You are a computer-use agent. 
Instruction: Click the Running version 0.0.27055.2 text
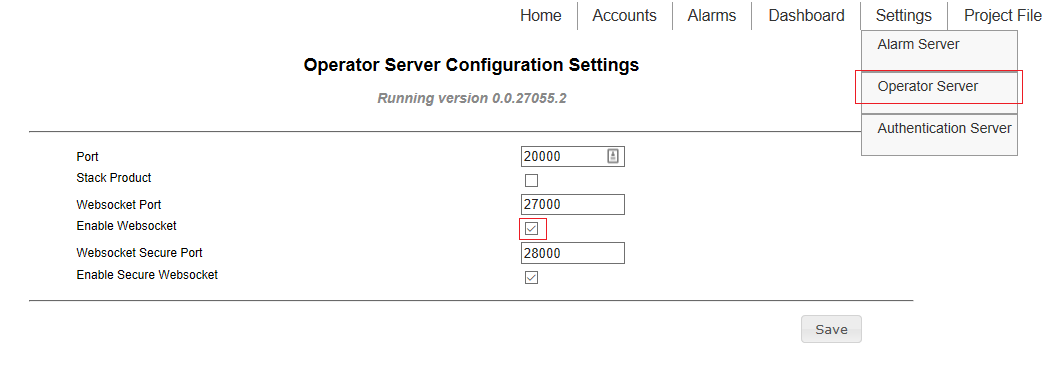[x=472, y=98]
